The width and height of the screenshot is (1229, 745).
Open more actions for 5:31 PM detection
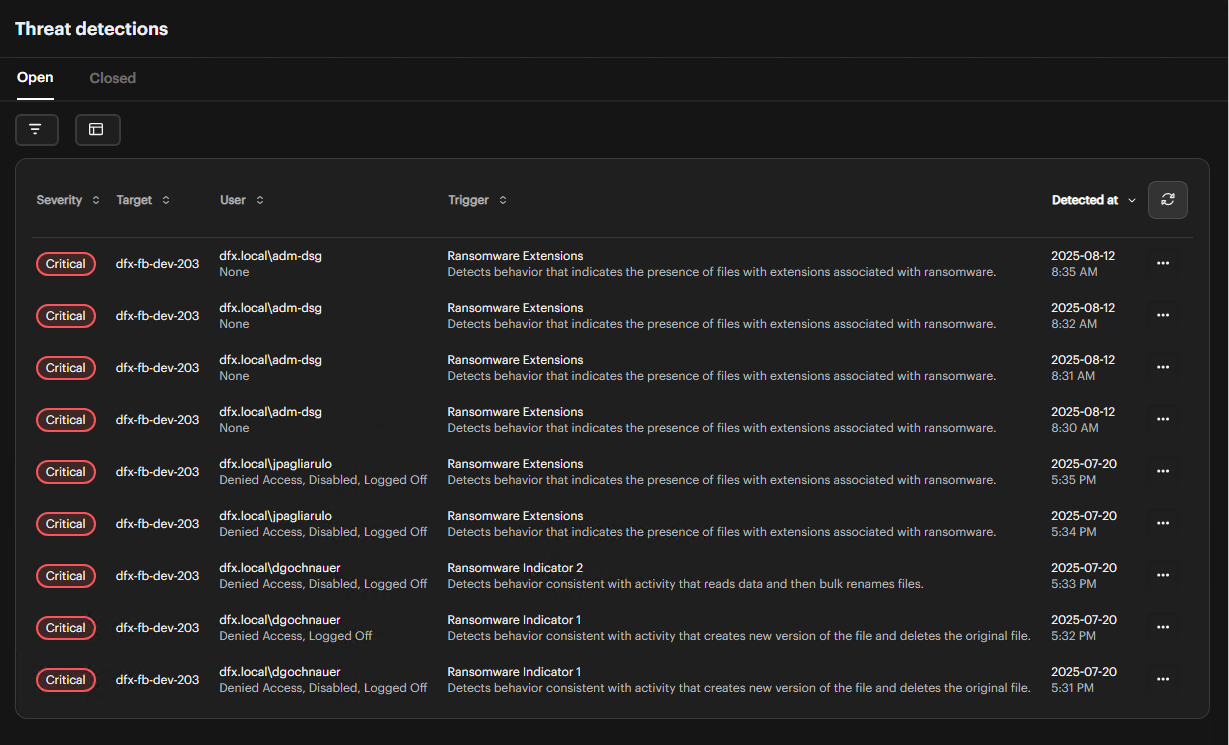tap(1162, 680)
